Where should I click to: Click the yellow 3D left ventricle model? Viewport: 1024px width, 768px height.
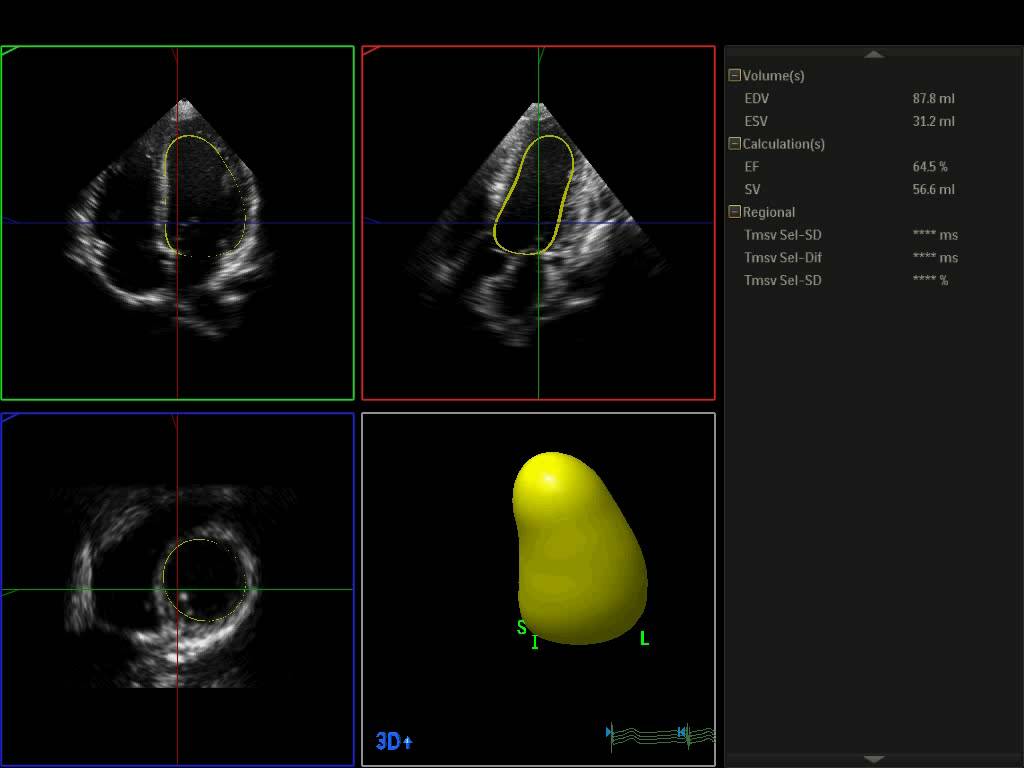tap(579, 549)
